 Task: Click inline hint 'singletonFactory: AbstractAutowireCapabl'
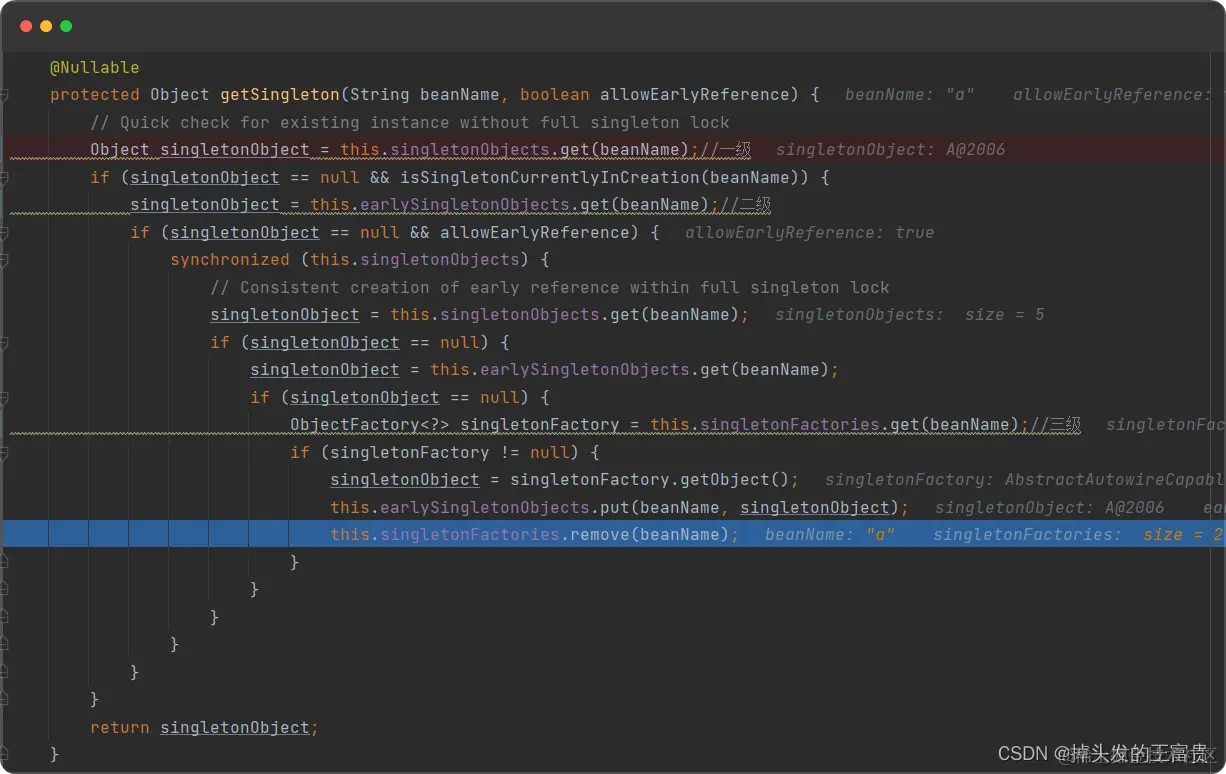(x=1025, y=480)
